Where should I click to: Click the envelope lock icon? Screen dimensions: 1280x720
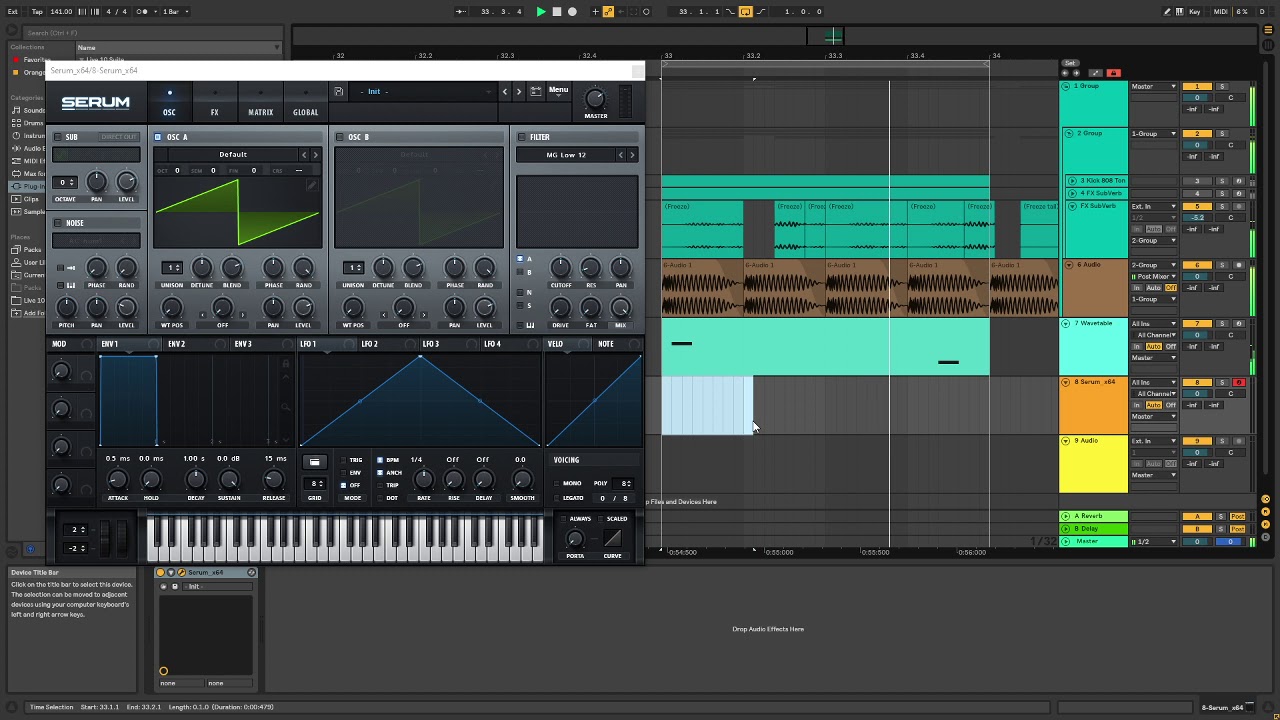(286, 364)
